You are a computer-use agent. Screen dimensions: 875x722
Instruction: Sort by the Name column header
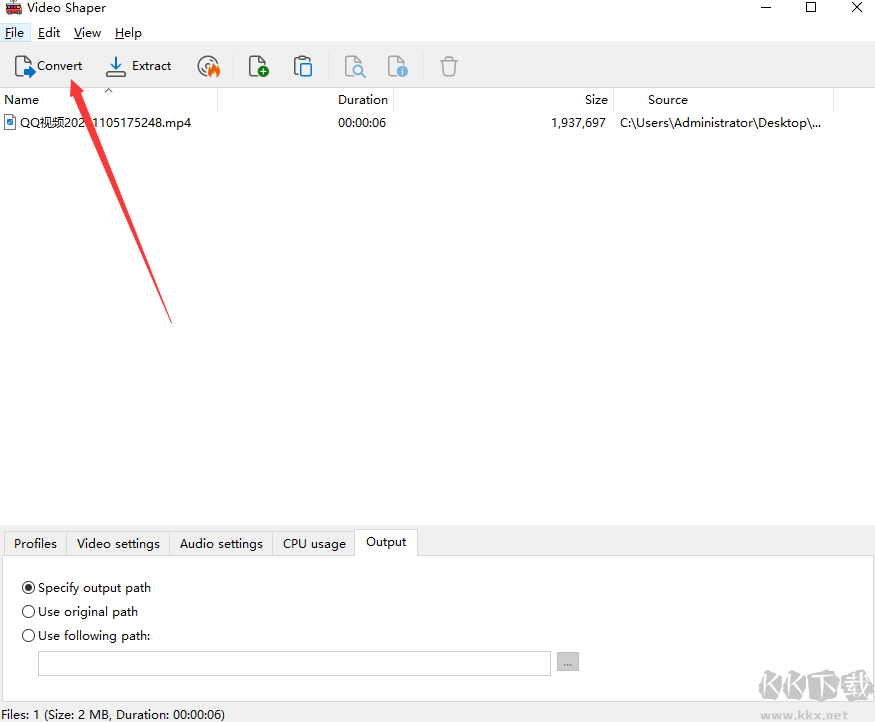109,100
